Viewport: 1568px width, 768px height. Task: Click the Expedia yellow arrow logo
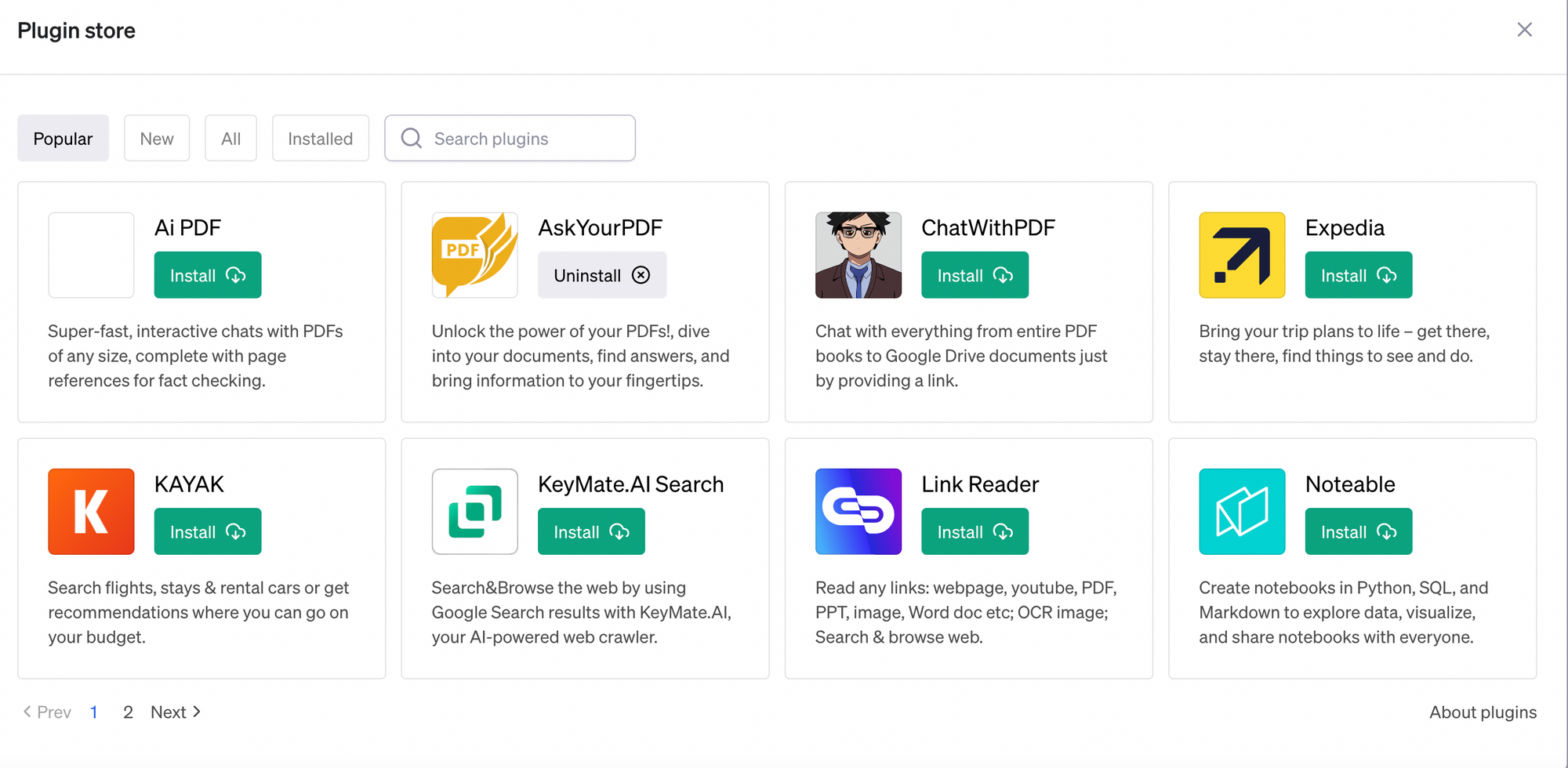1242,255
